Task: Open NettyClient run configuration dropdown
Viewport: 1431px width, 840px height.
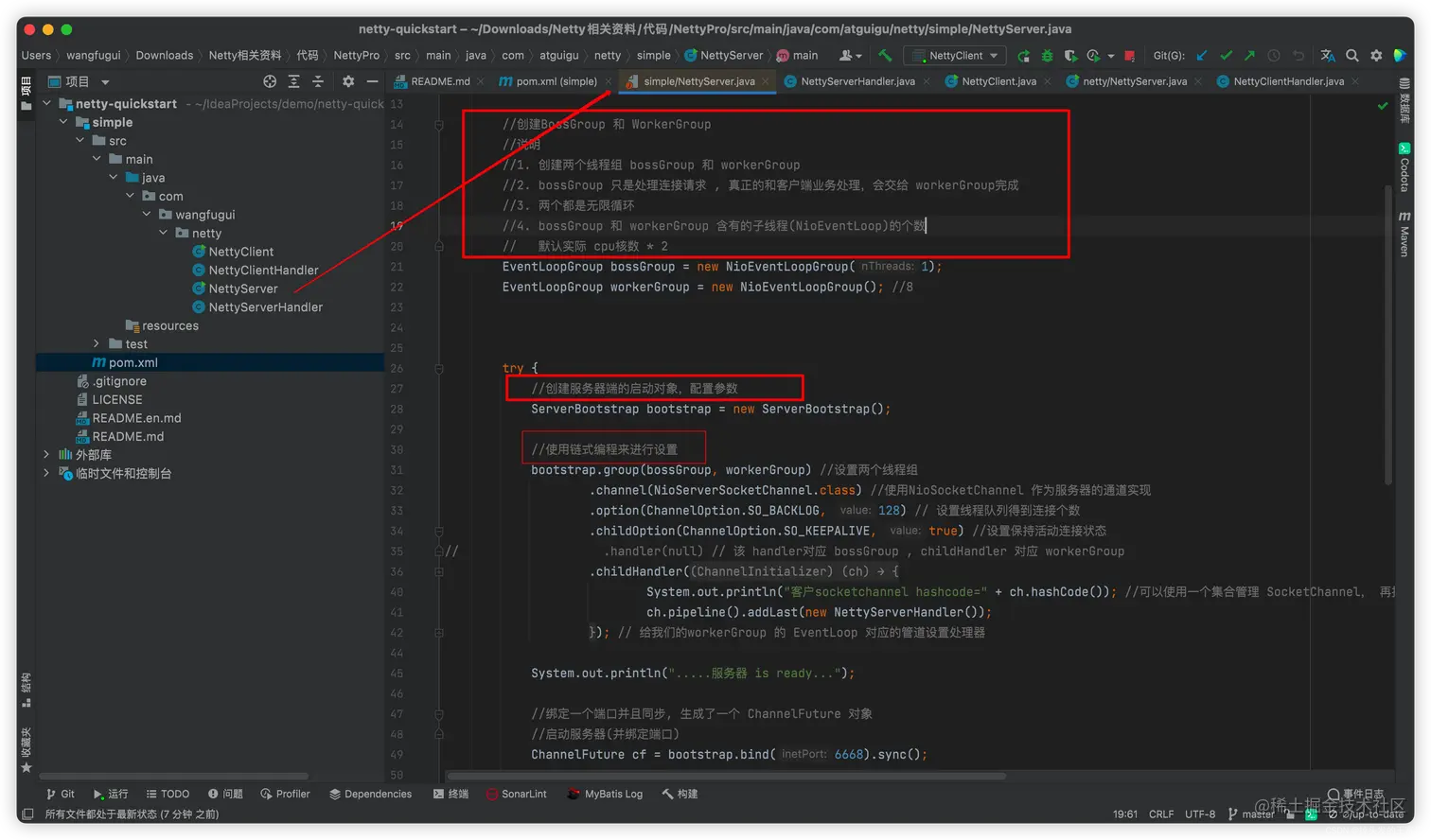Action: pyautogui.click(x=955, y=56)
